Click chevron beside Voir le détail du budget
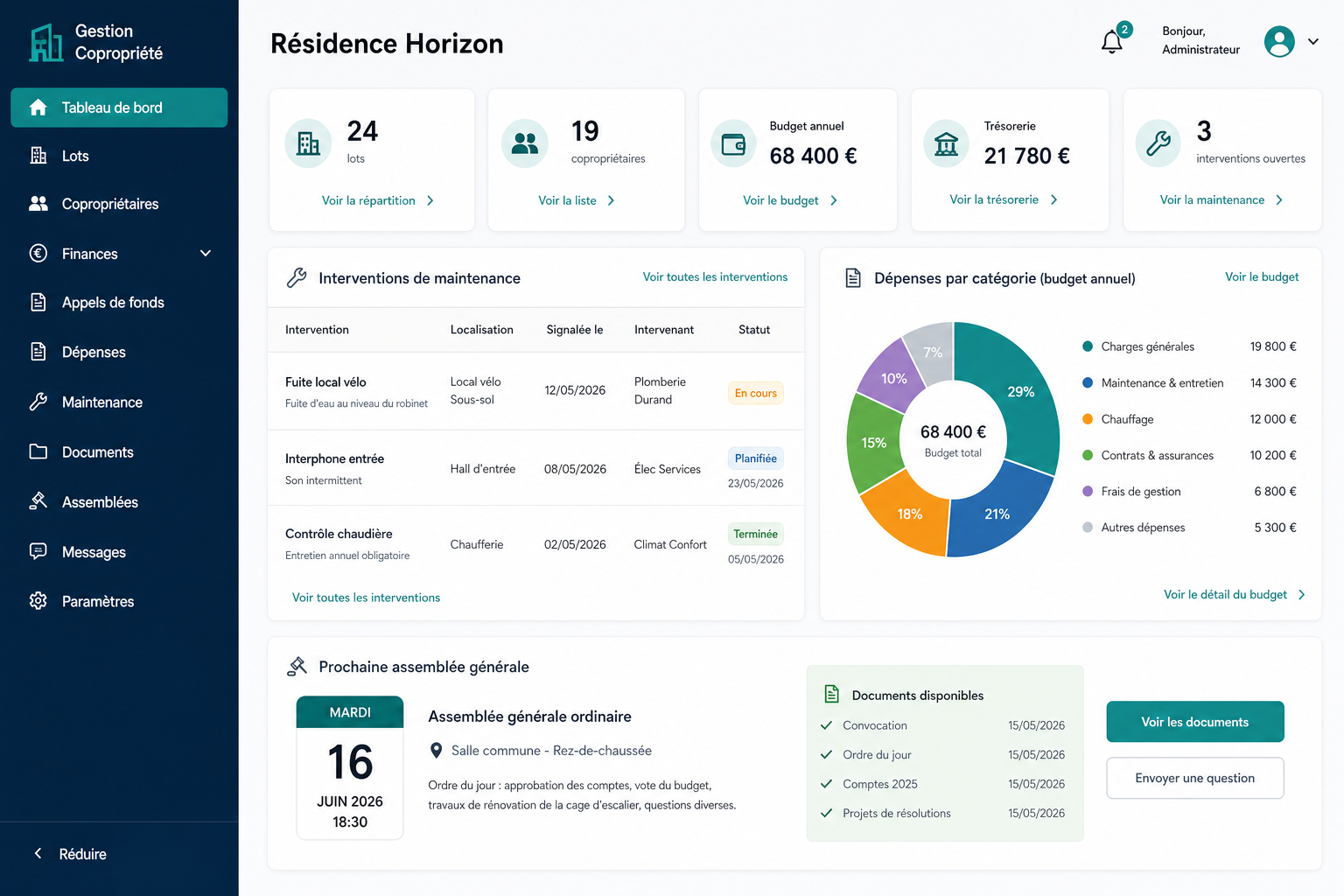This screenshot has width=1344, height=896. point(1302,594)
